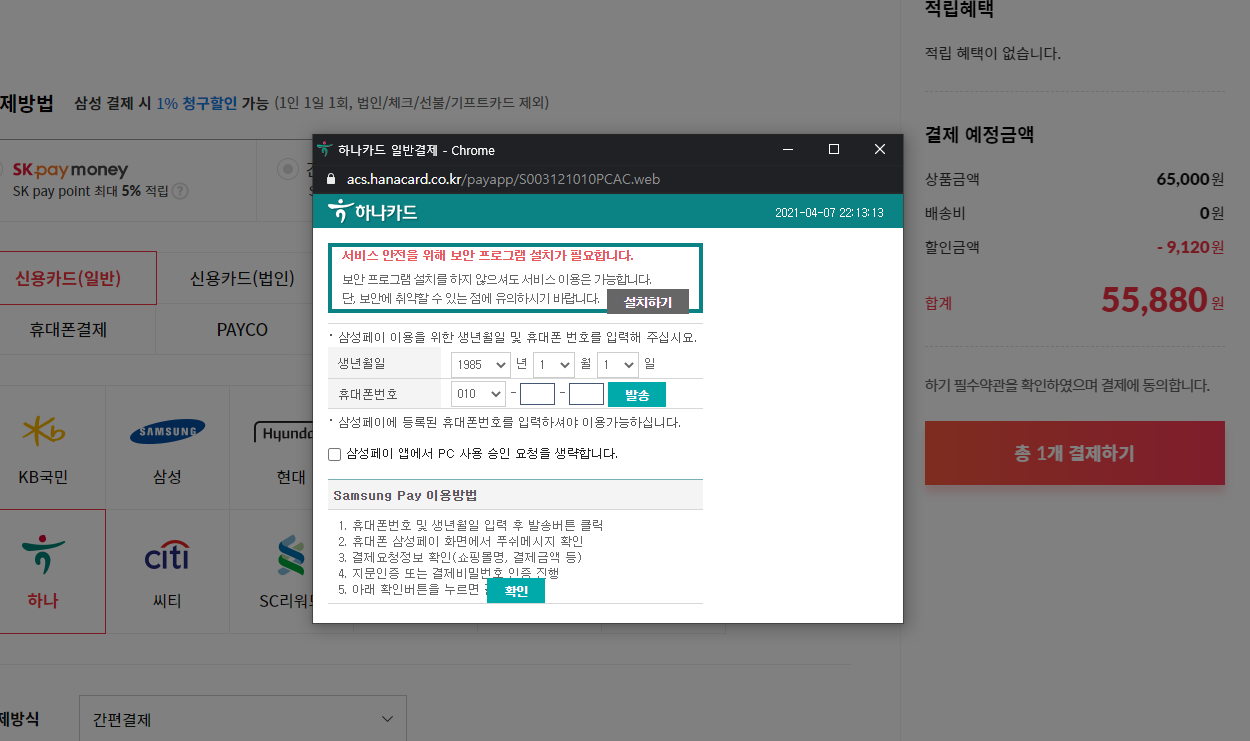Click the 확인 confirm button in popup
The image size is (1250, 741).
516,591
